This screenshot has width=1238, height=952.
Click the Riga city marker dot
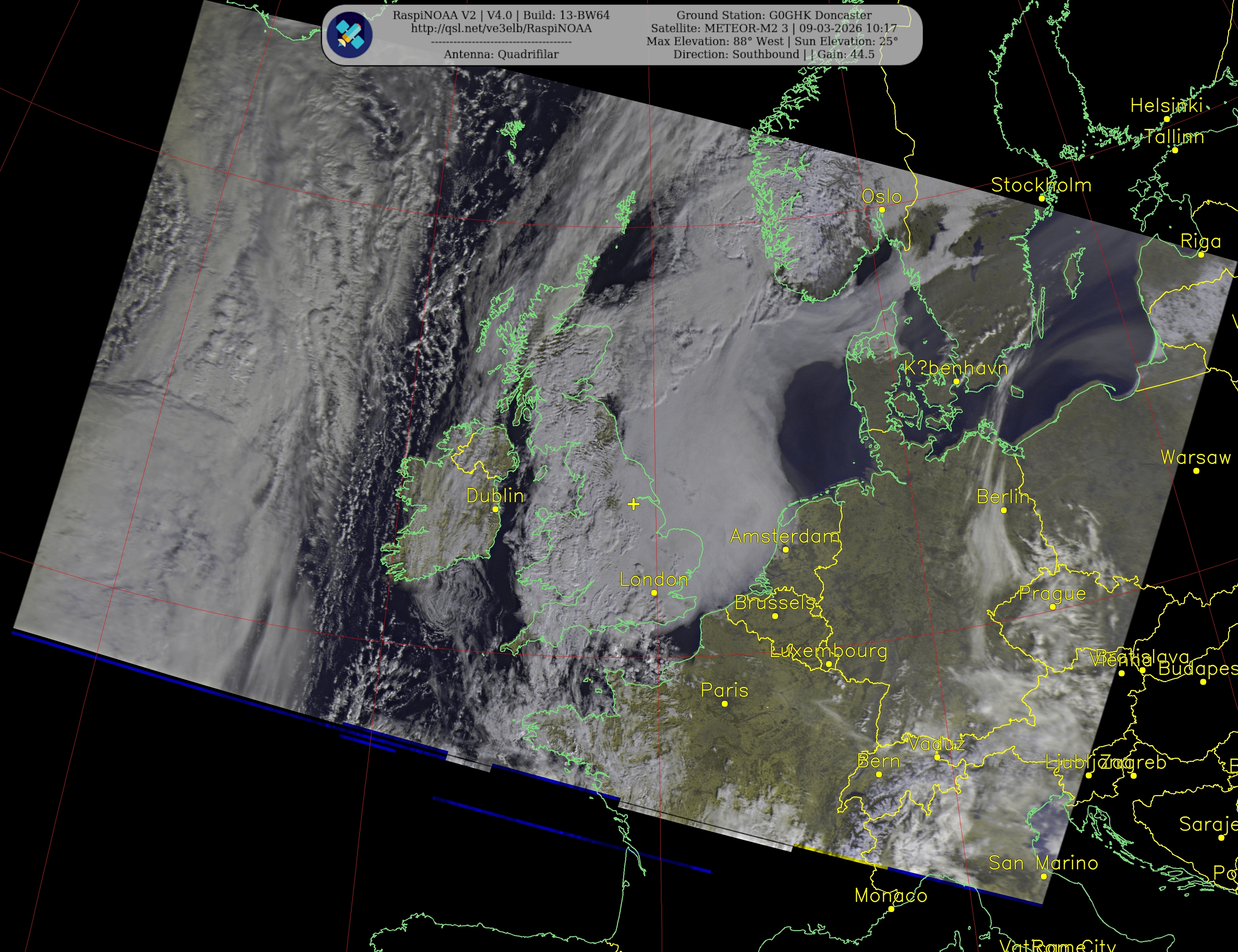pyautogui.click(x=1201, y=255)
